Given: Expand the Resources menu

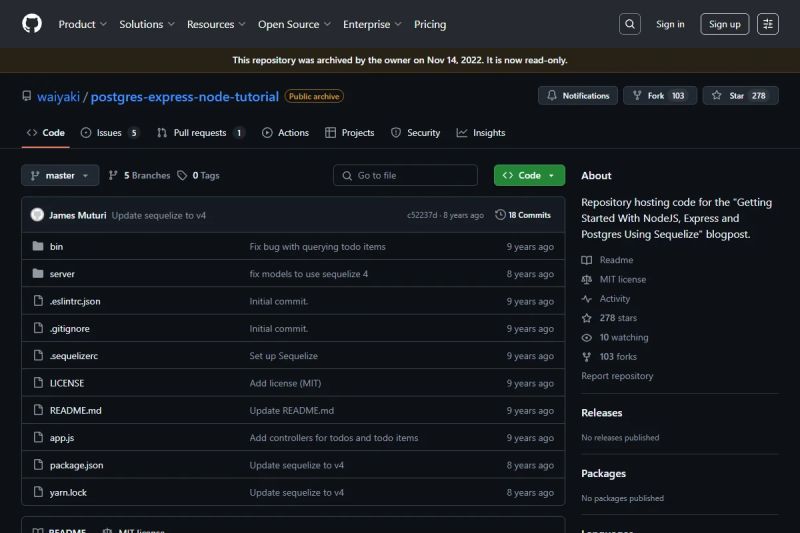Looking at the screenshot, I should point(216,24).
